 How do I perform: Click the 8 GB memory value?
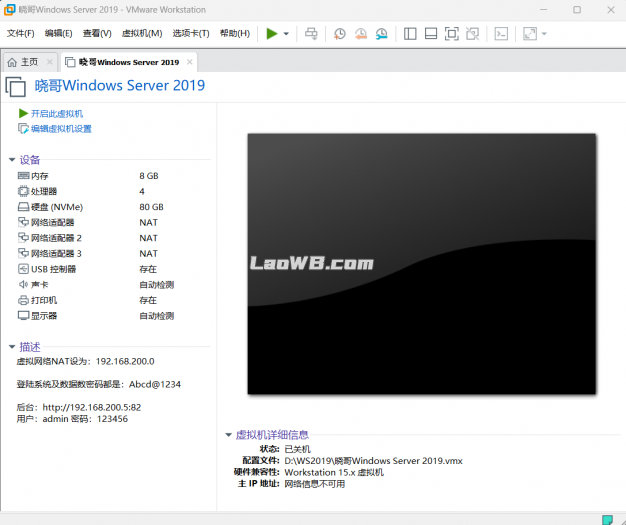pyautogui.click(x=149, y=176)
